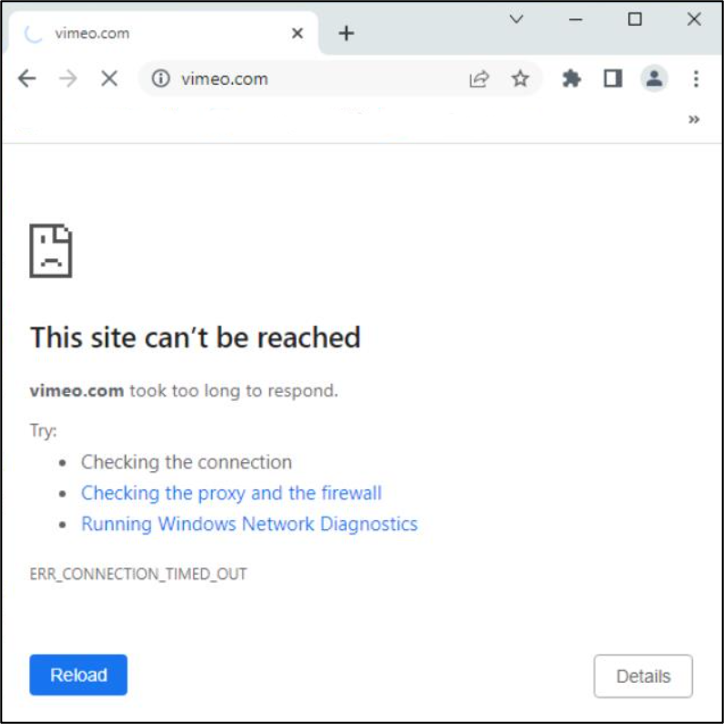Bookmark this tab with star
The height and width of the screenshot is (724, 724).
(520, 79)
